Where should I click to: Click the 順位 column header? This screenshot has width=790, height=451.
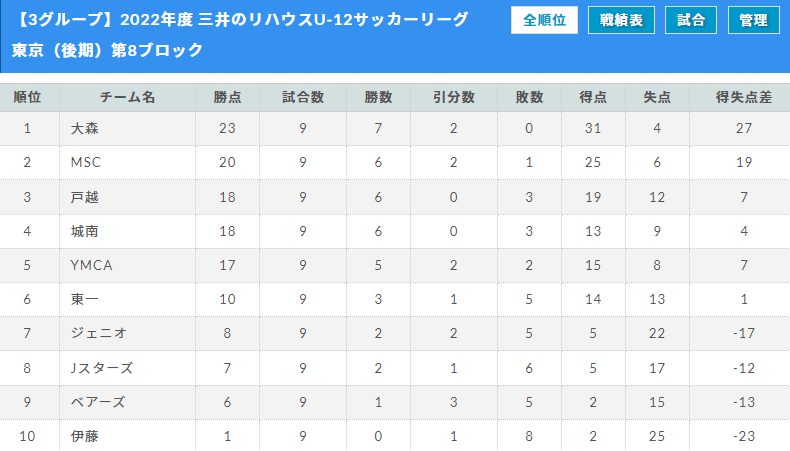pos(27,97)
